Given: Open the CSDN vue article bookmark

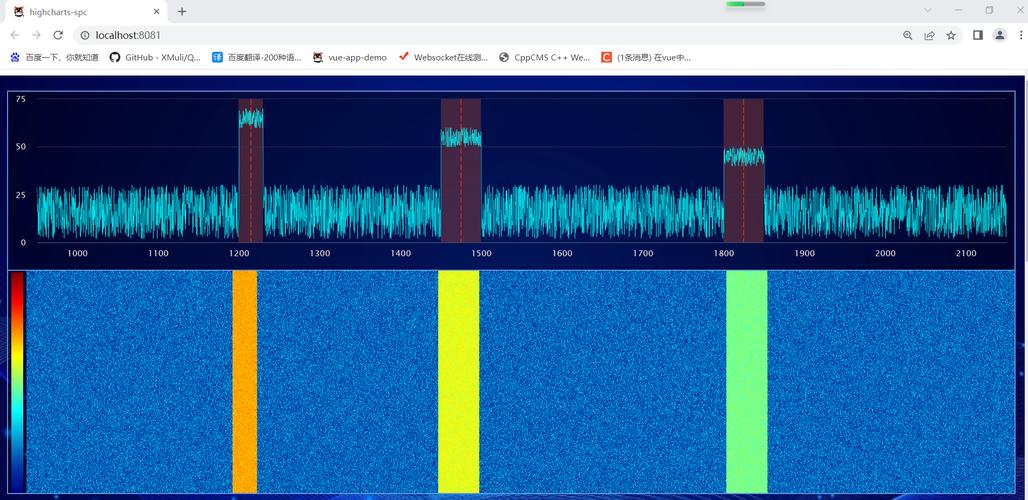Looking at the screenshot, I should [x=646, y=58].
